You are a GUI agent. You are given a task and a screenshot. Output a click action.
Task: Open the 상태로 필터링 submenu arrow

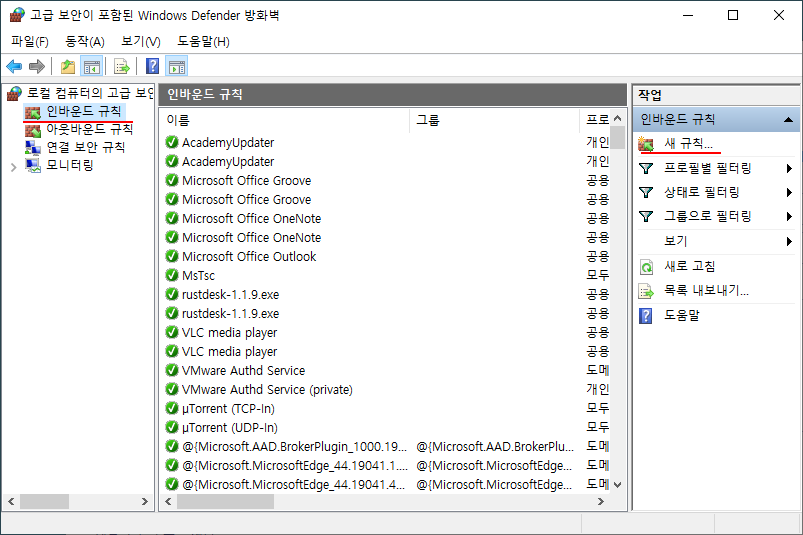tap(789, 192)
